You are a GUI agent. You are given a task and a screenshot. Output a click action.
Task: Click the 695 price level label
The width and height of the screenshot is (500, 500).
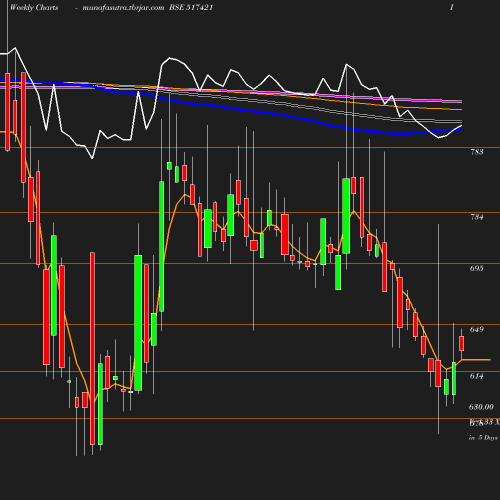(477, 268)
